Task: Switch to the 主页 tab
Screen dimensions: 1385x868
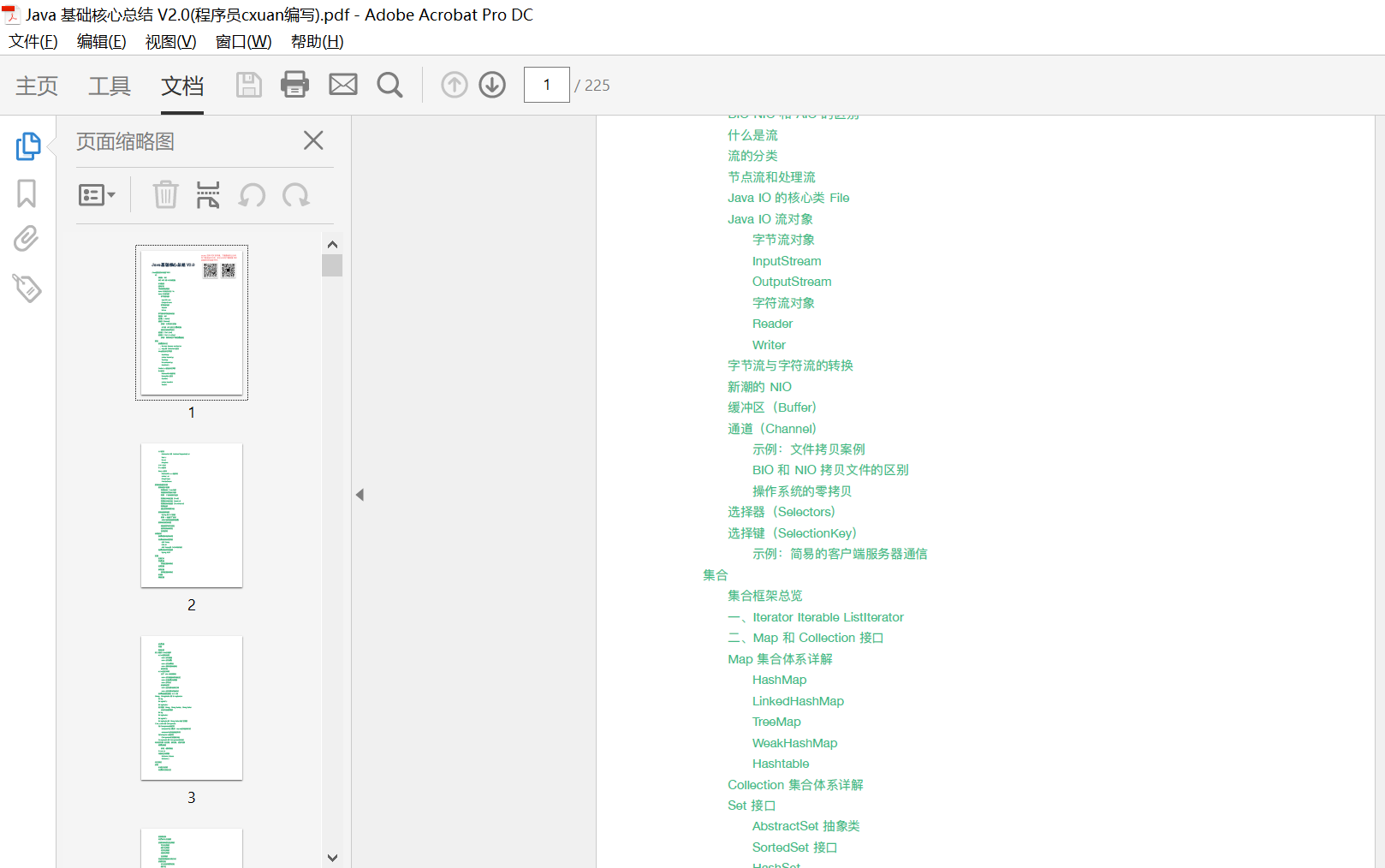Action: (x=37, y=86)
